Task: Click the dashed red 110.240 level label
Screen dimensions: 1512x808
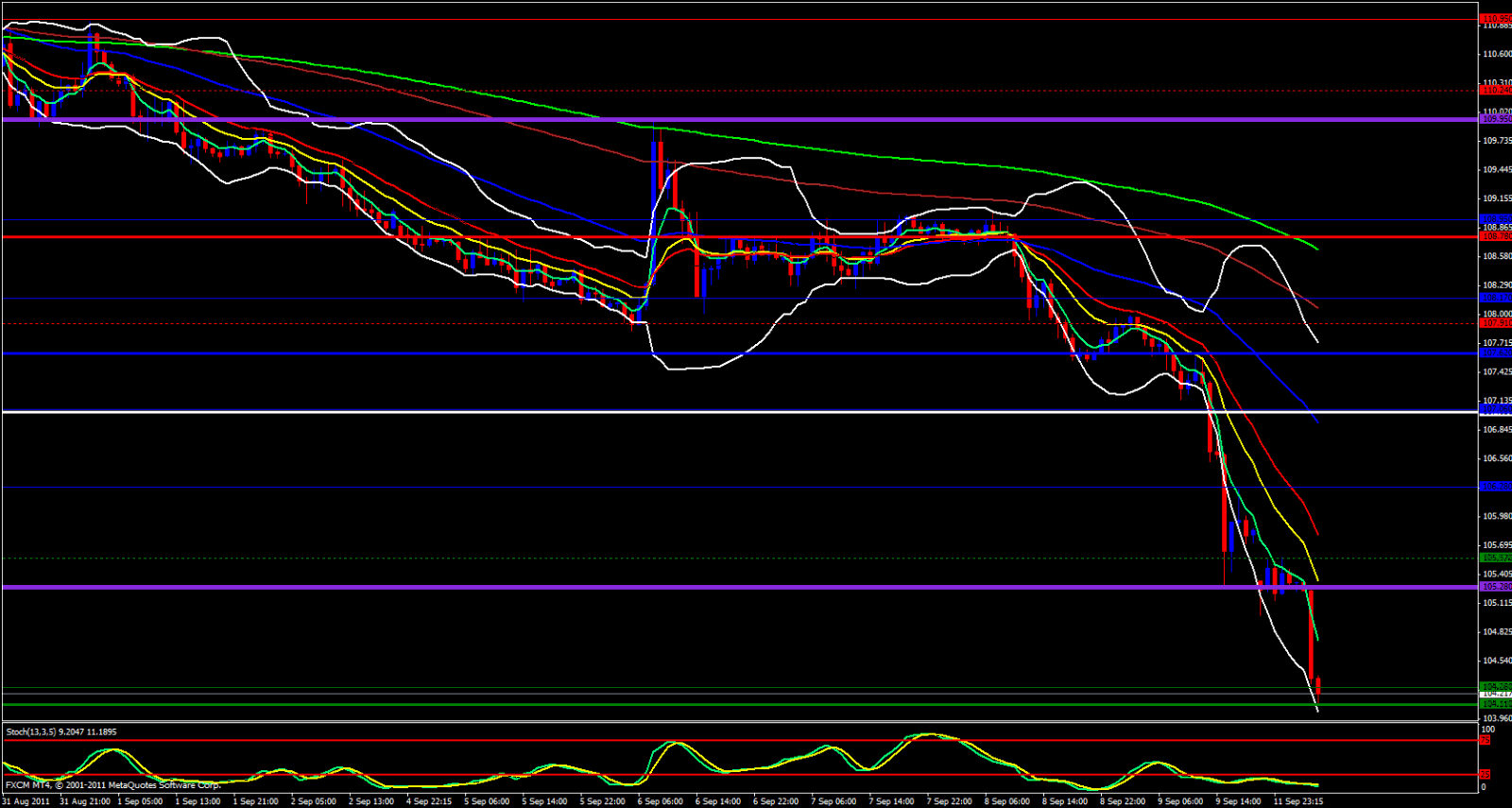Action: pyautogui.click(x=1495, y=91)
